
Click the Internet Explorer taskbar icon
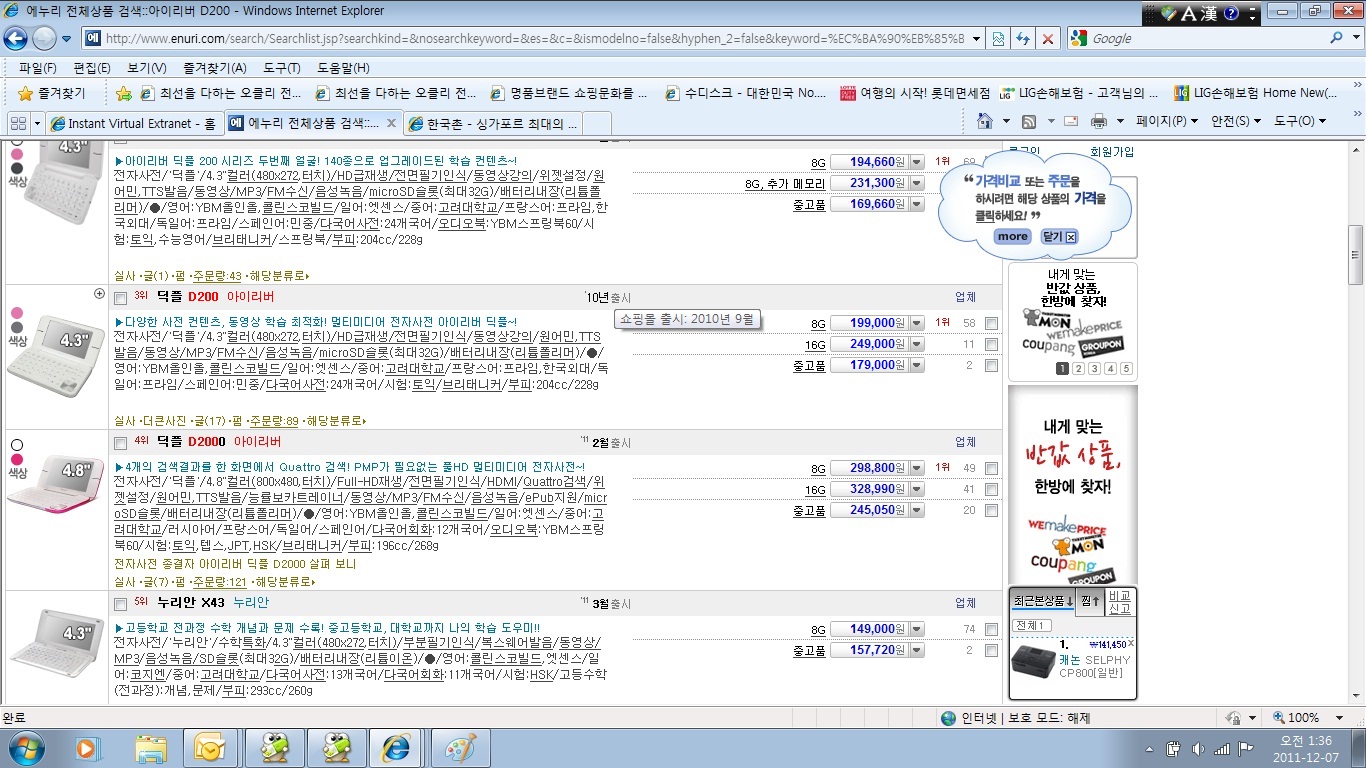click(395, 747)
